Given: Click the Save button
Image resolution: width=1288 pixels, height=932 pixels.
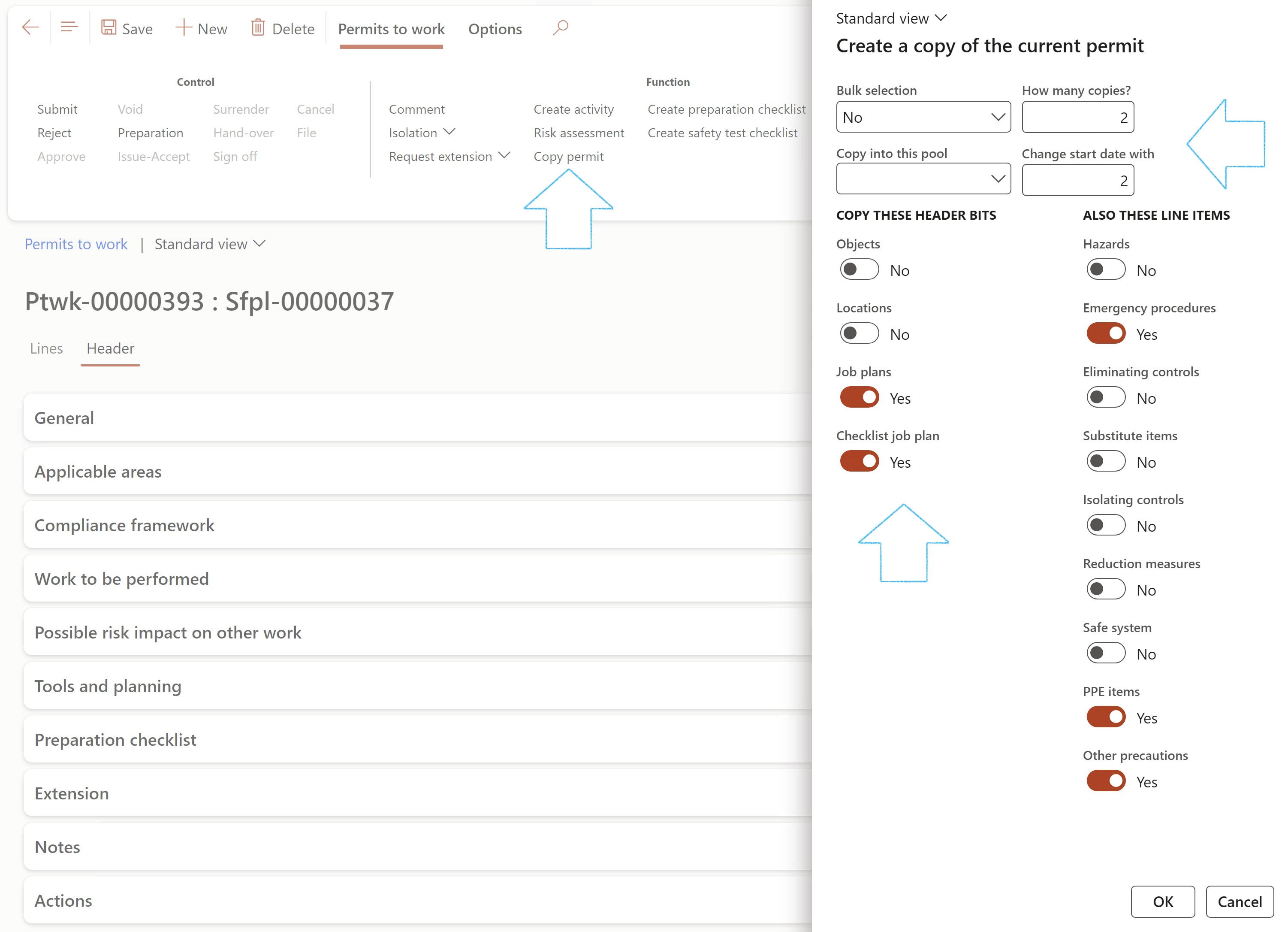Looking at the screenshot, I should coord(127,28).
